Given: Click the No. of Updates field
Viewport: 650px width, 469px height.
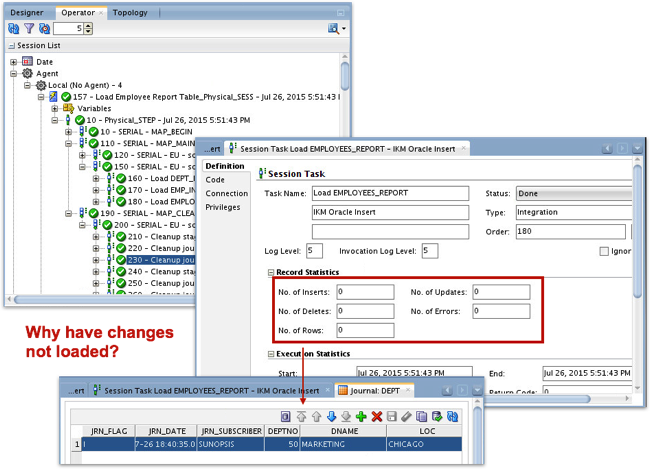Looking at the screenshot, I should pyautogui.click(x=501, y=292).
